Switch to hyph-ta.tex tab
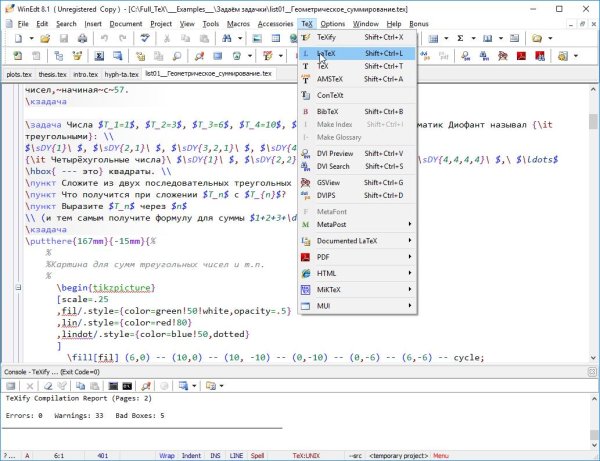 (122, 74)
